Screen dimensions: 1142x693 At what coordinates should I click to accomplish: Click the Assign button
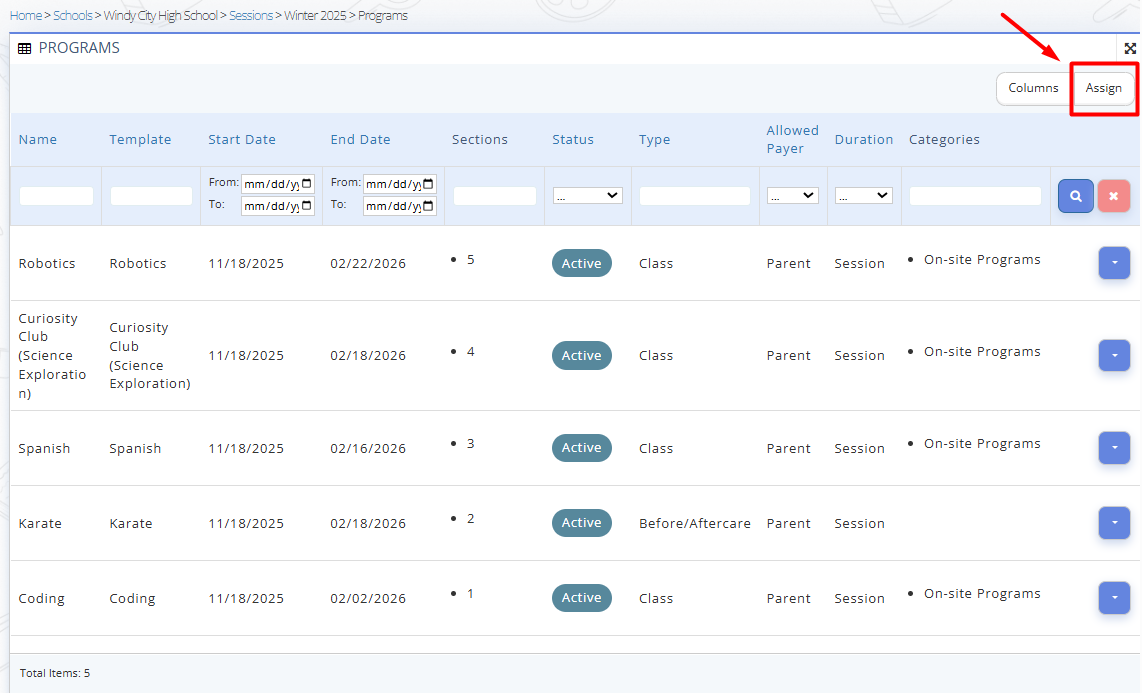[1103, 88]
